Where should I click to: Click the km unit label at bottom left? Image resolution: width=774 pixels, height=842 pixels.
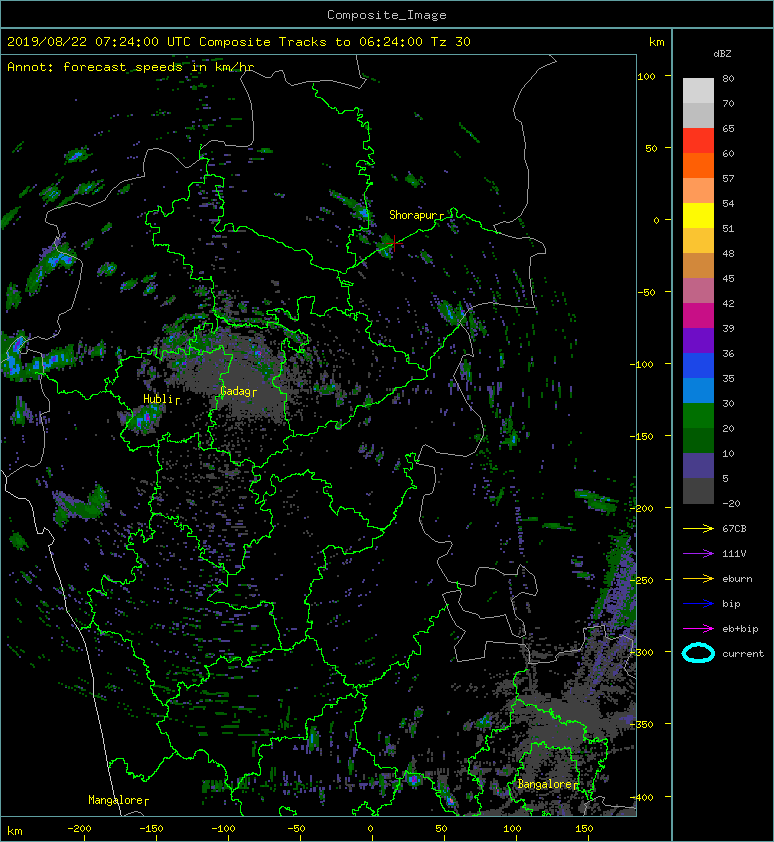pos(15,831)
